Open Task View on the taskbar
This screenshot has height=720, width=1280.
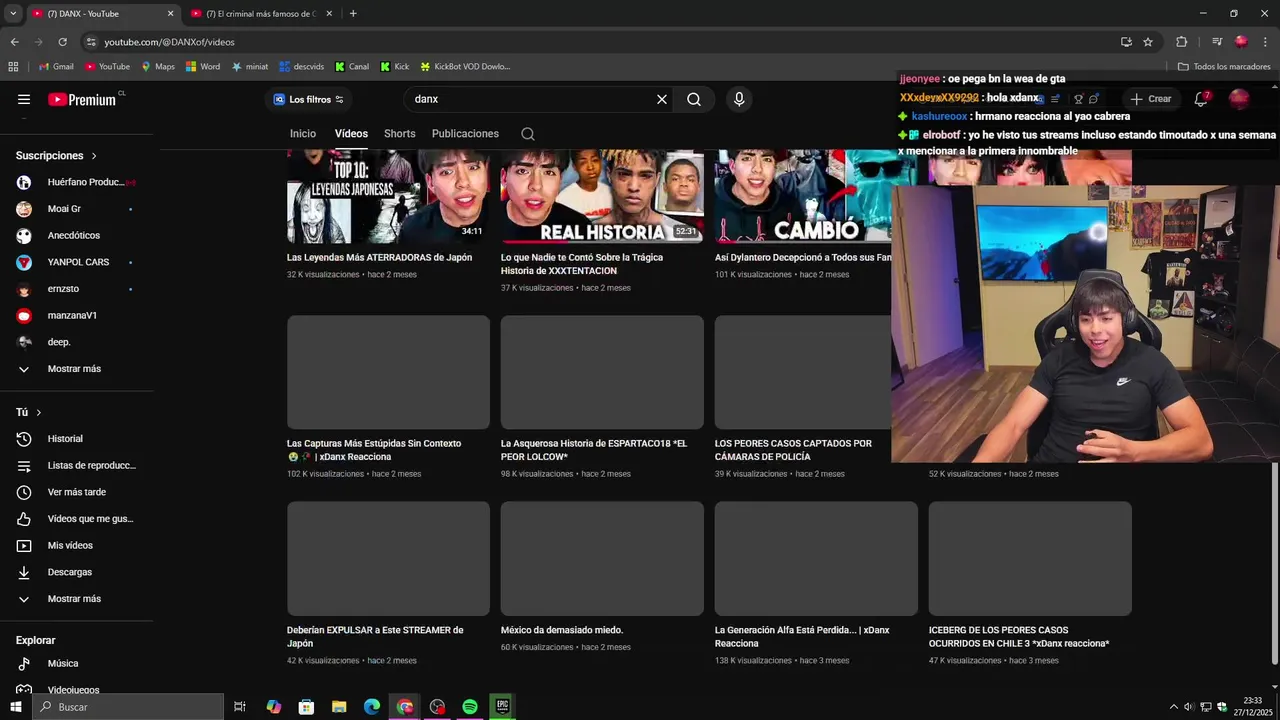(240, 707)
